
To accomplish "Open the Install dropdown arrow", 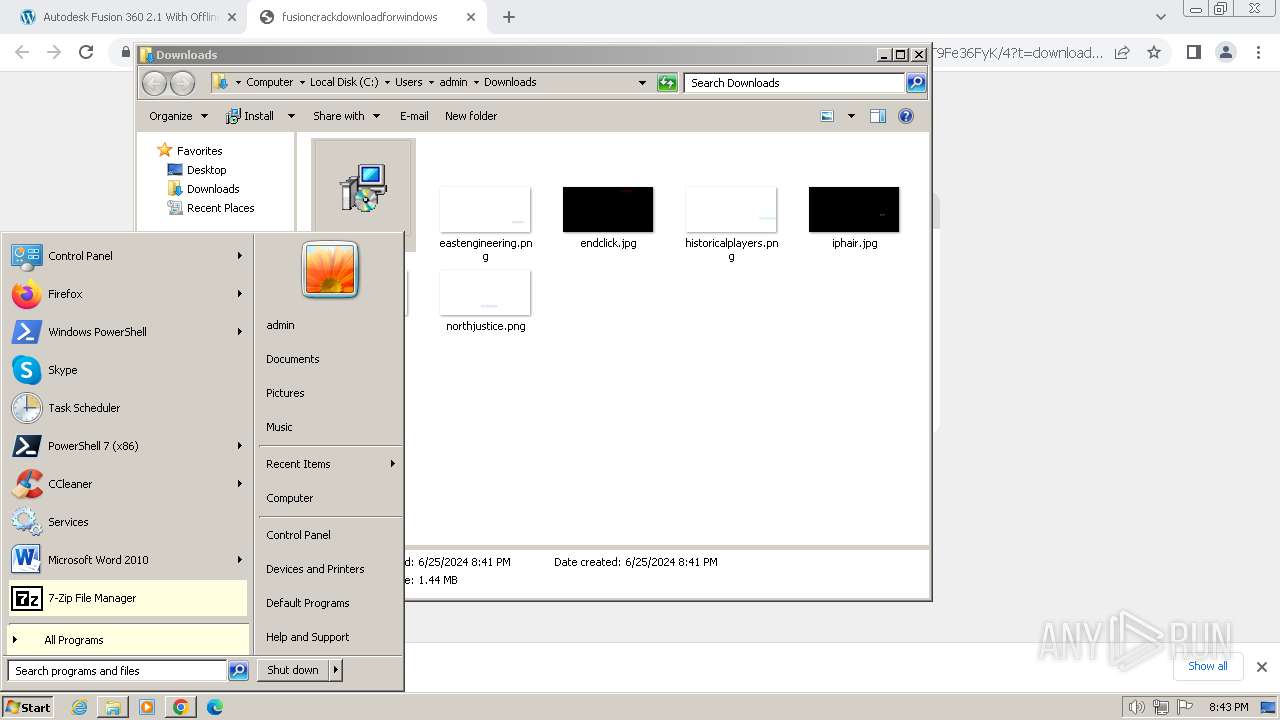I will pyautogui.click(x=291, y=116).
